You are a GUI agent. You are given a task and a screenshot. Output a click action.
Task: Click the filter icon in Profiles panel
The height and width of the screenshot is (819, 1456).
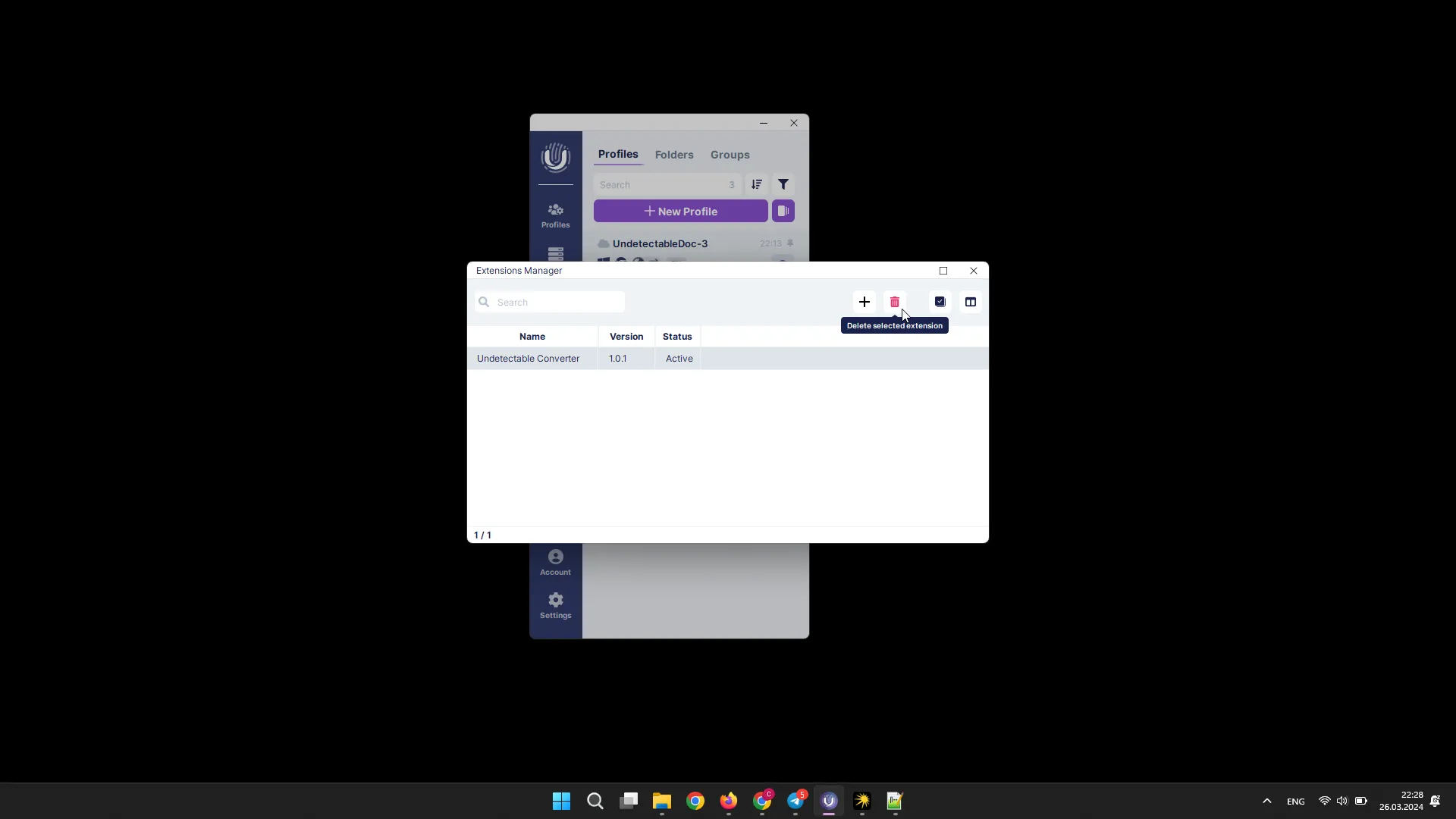[784, 184]
